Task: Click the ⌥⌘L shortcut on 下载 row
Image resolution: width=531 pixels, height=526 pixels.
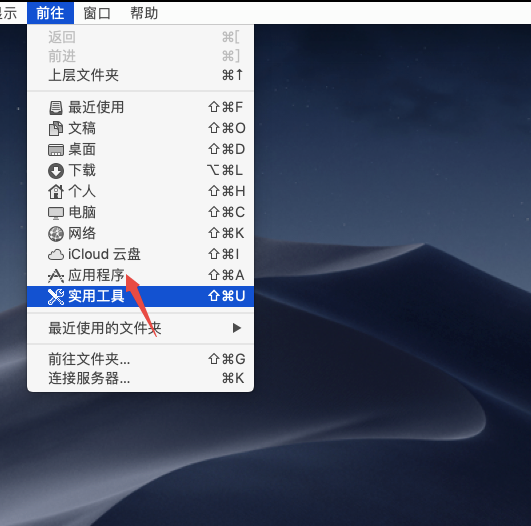Action: pyautogui.click(x=225, y=170)
